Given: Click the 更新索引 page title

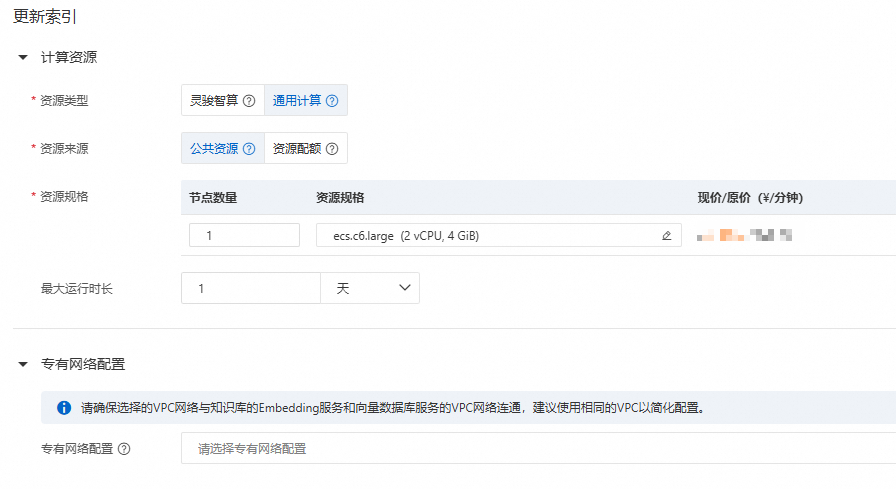Looking at the screenshot, I should 44,17.
